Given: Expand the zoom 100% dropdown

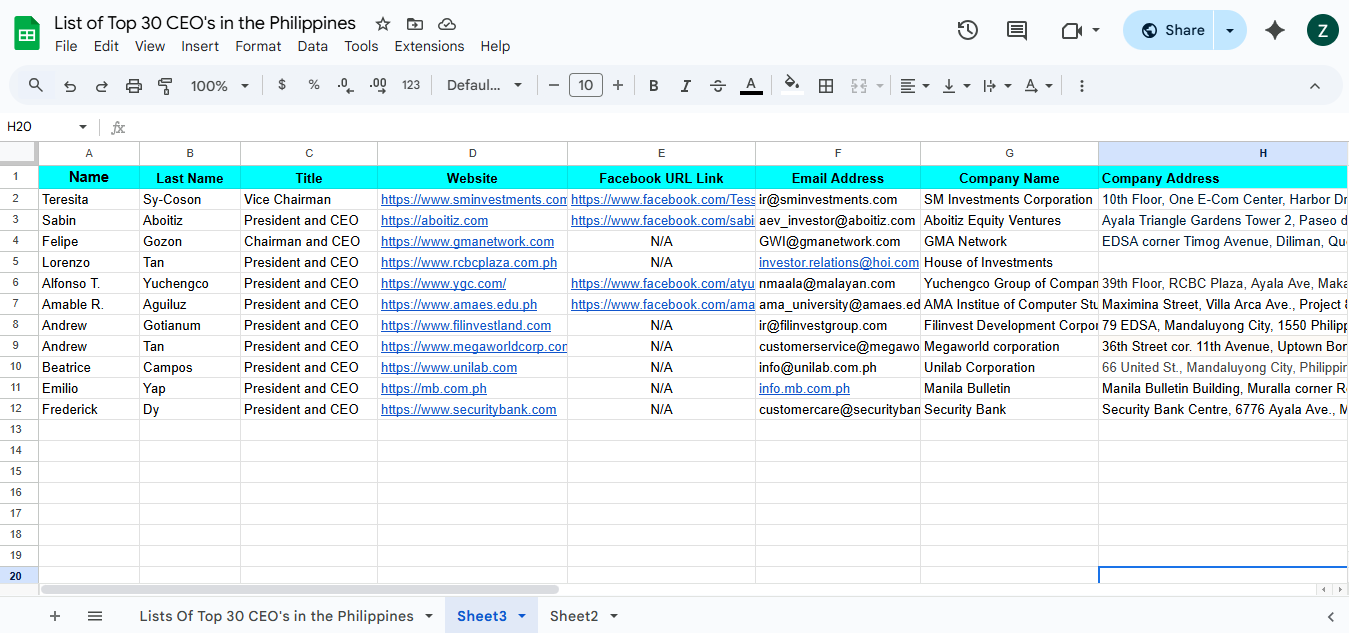Looking at the screenshot, I should pyautogui.click(x=219, y=86).
